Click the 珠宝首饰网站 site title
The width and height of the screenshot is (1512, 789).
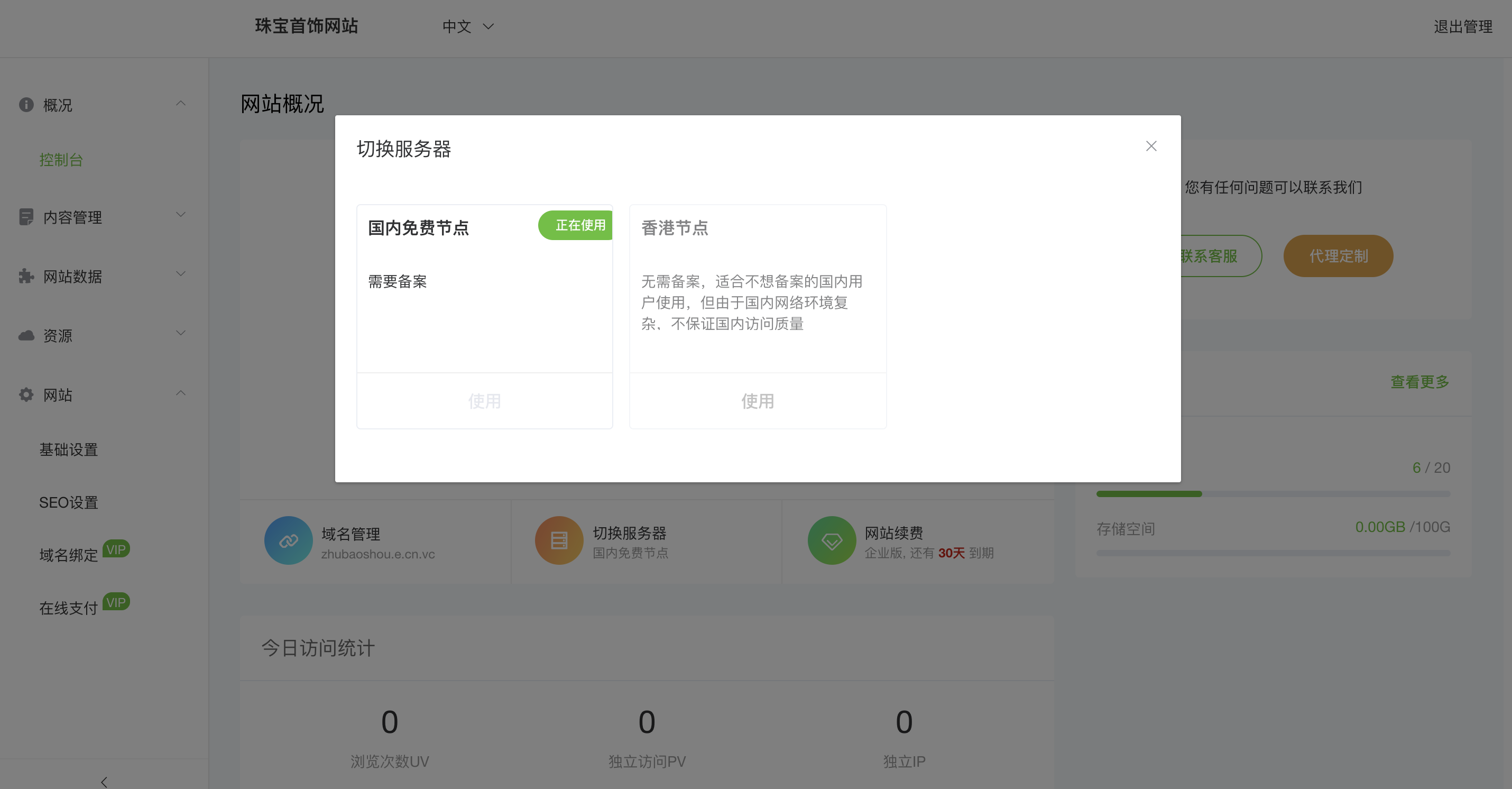coord(307,26)
